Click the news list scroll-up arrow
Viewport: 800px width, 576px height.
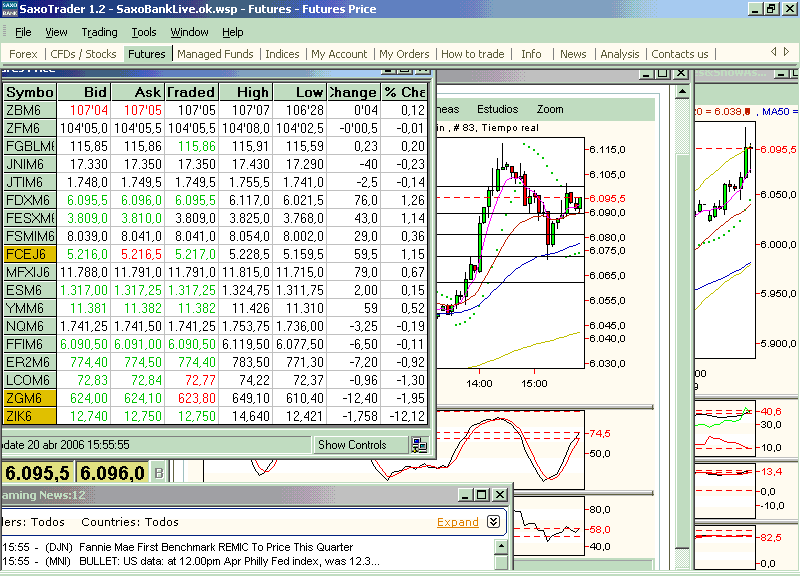[x=502, y=546]
